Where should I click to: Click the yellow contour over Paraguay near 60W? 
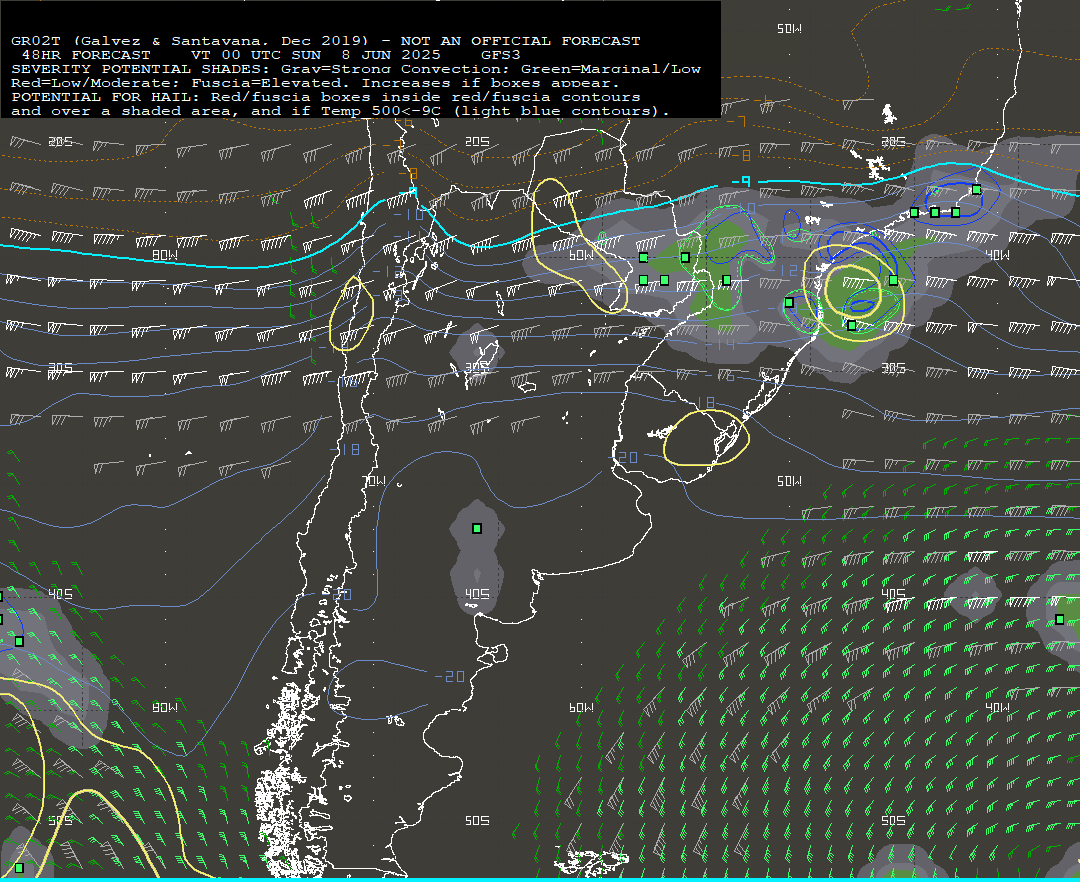(579, 244)
